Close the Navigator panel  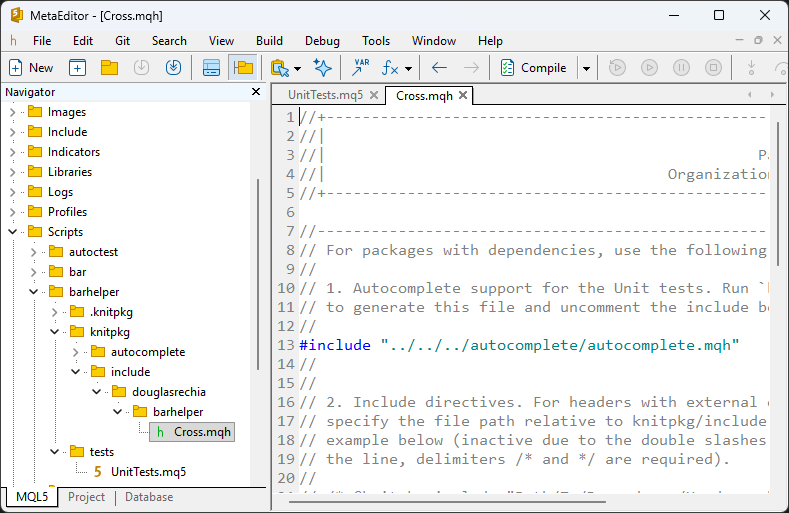click(256, 92)
